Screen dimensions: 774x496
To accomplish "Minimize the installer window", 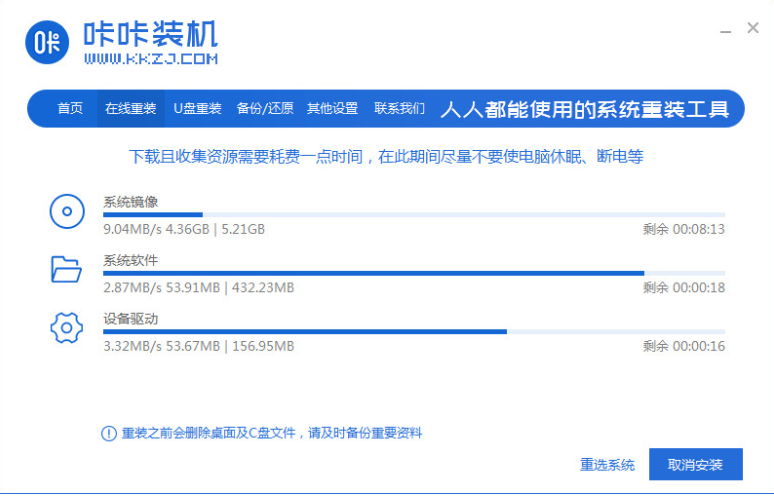I will 723,29.
